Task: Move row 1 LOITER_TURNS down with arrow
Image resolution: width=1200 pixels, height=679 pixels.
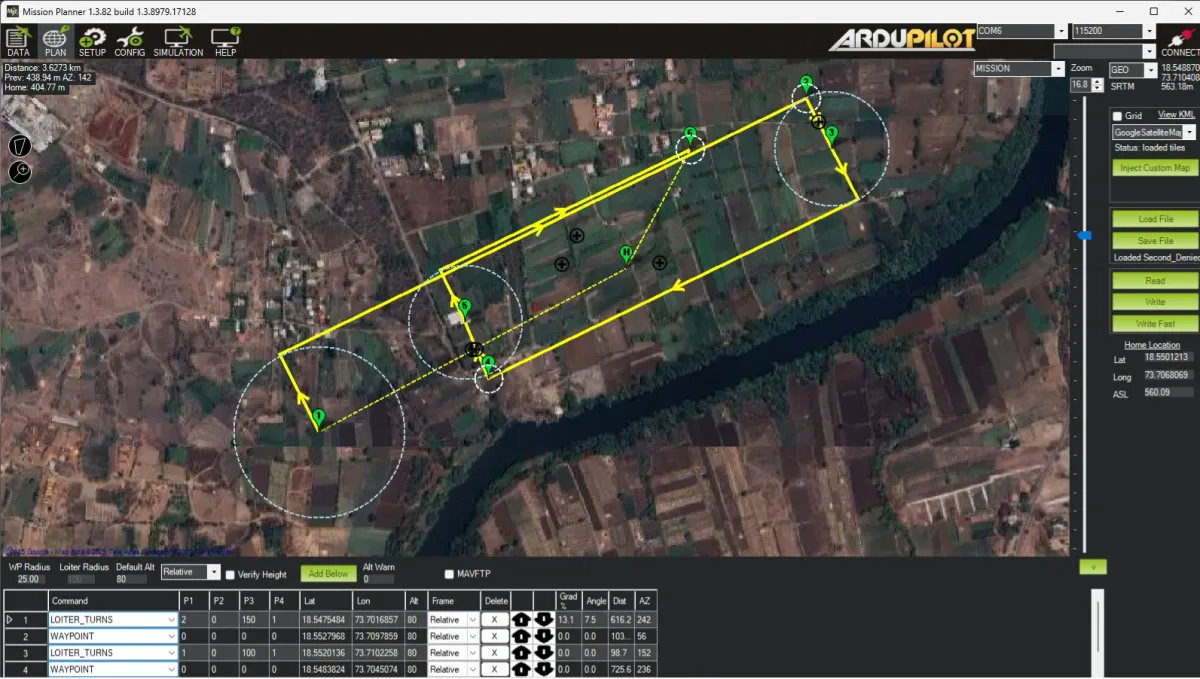Action: click(544, 620)
